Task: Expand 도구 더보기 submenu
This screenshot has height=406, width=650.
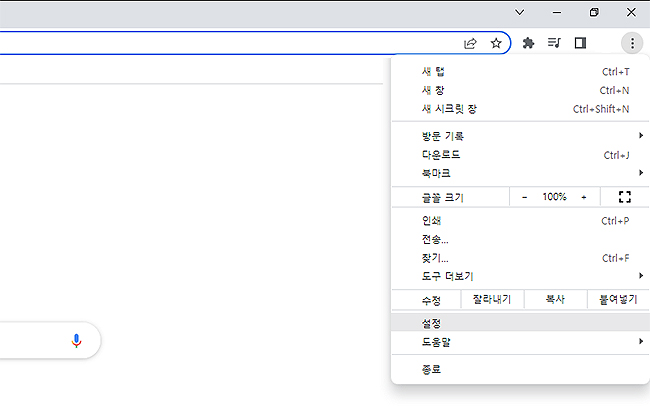Action: [x=520, y=276]
